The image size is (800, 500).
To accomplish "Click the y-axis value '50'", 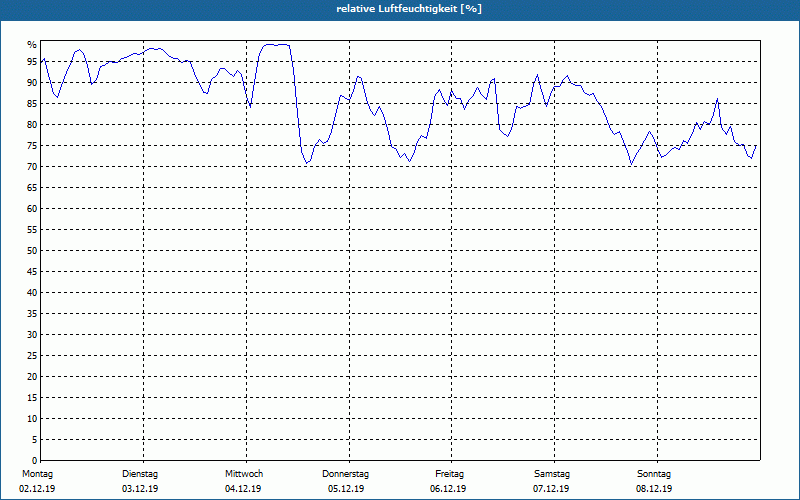I will click(x=32, y=251).
